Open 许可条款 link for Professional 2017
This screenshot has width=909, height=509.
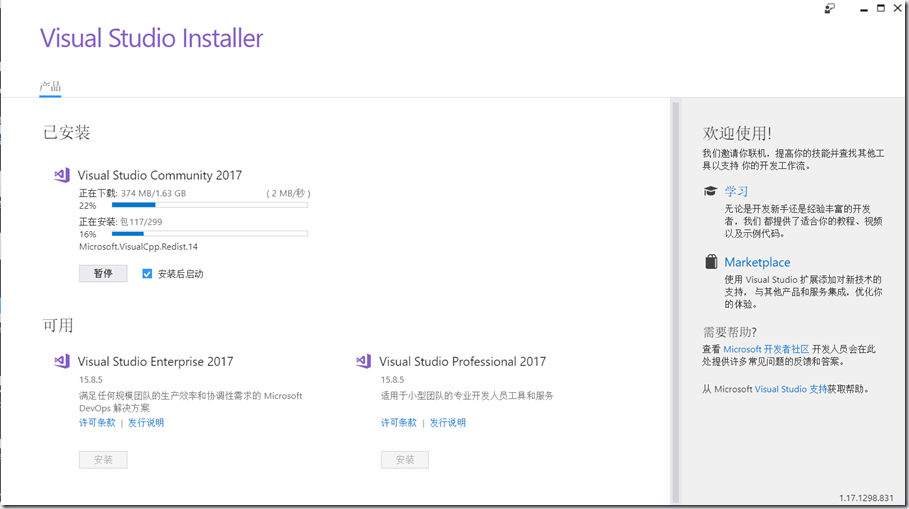click(399, 423)
